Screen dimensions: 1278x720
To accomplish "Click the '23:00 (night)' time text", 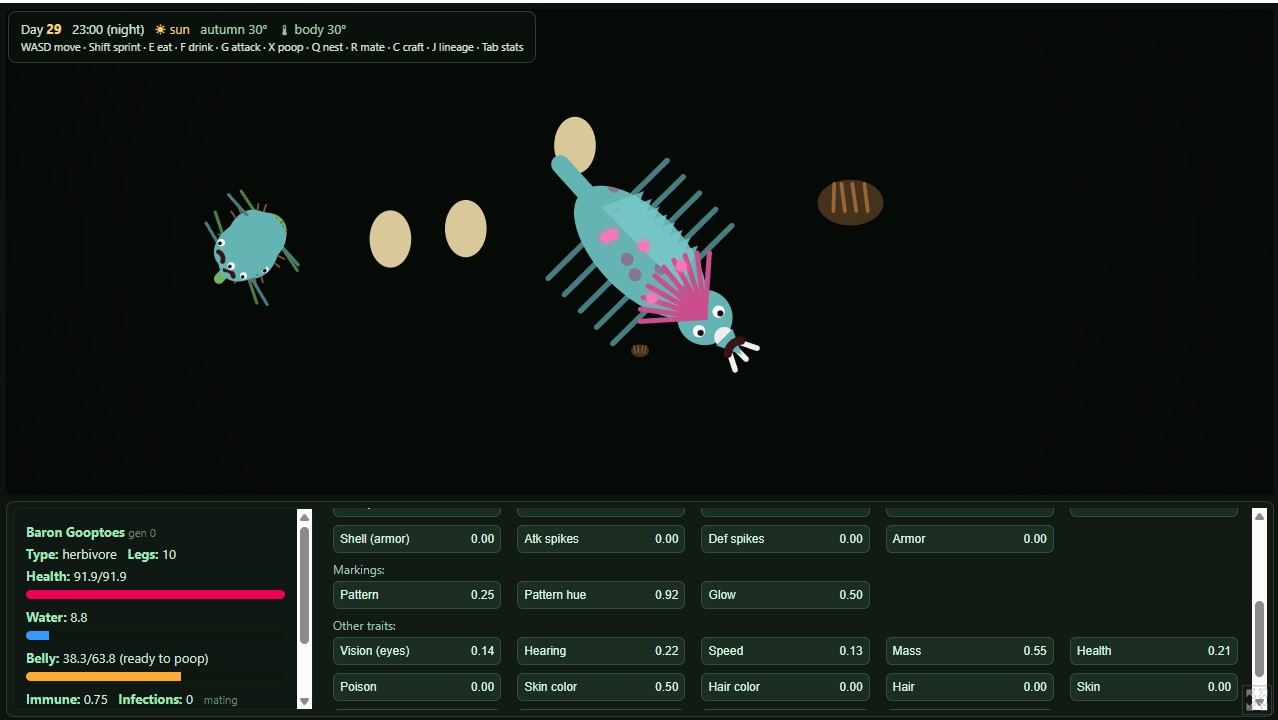I will tap(108, 30).
